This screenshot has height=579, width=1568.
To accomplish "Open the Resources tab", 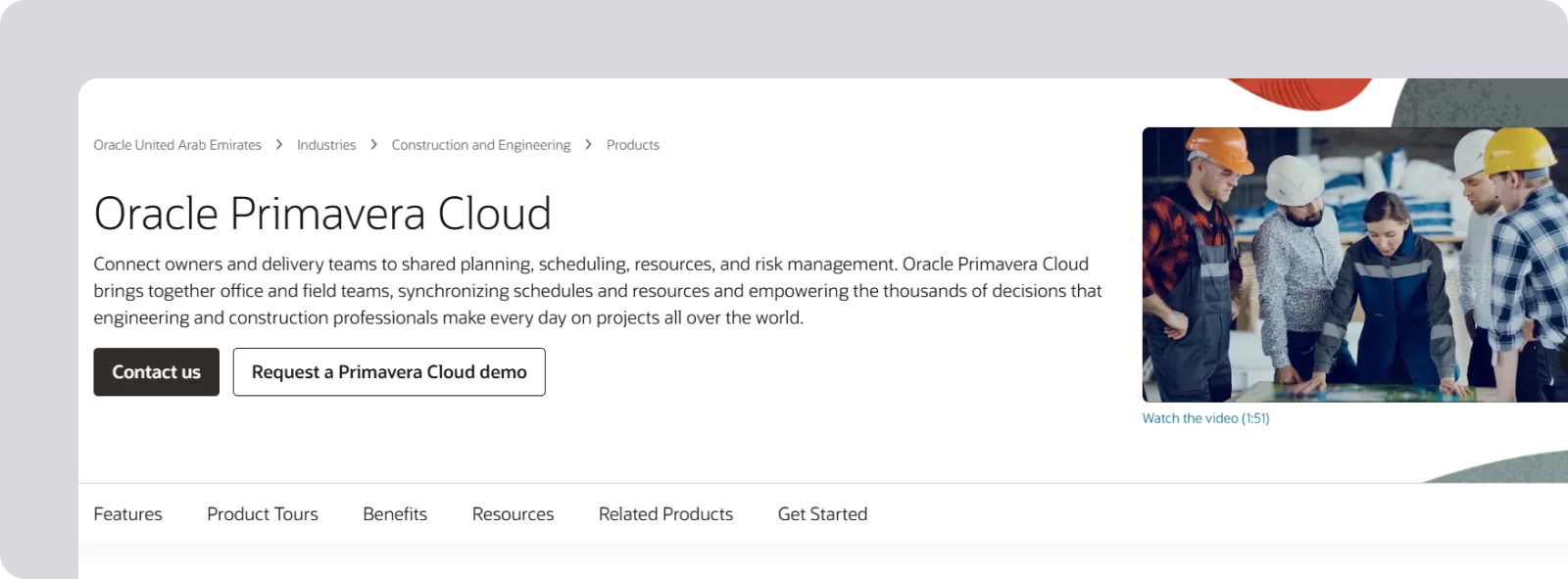I will click(x=513, y=514).
